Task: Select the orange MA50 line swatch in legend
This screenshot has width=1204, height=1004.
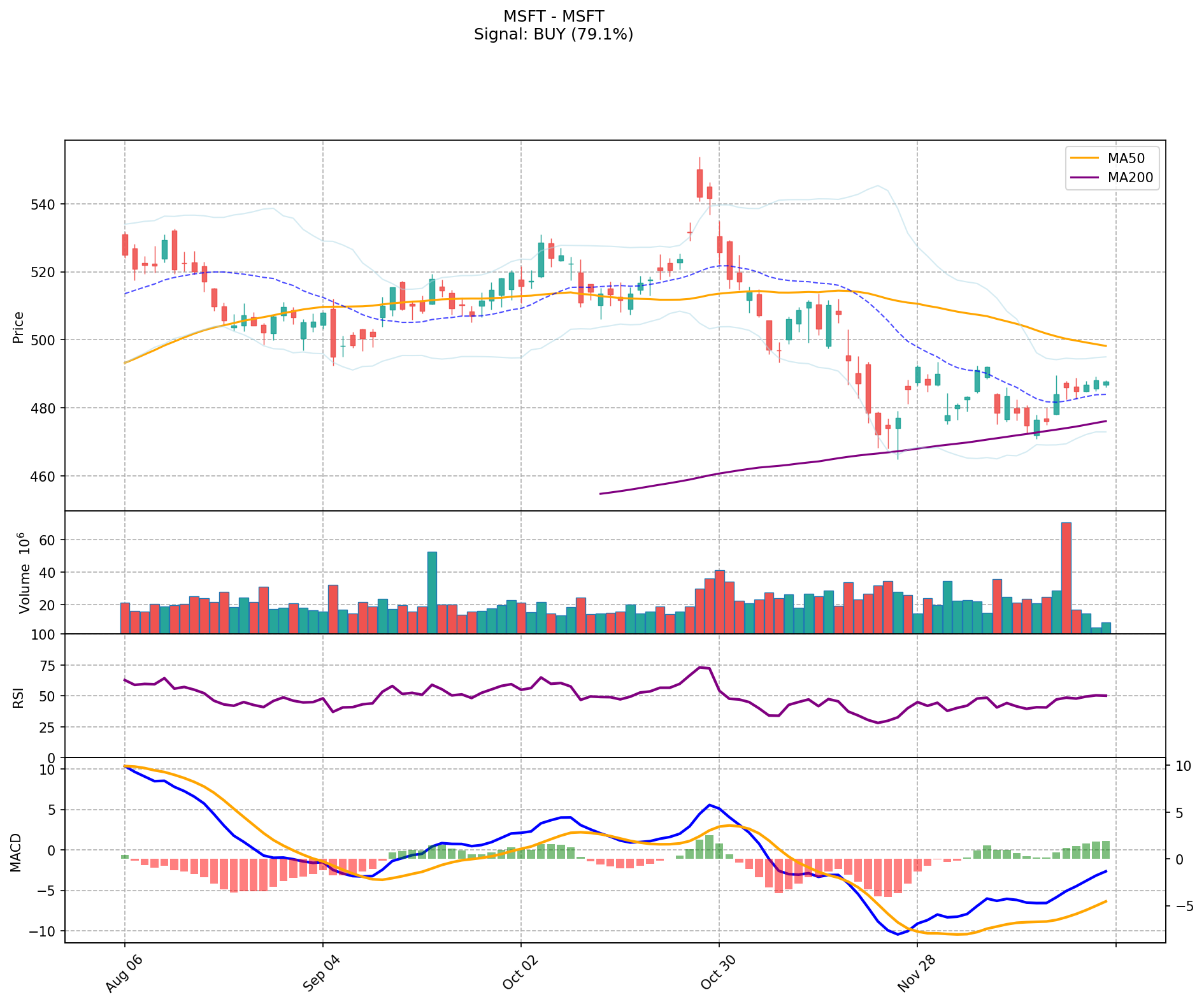Action: pos(1085,158)
